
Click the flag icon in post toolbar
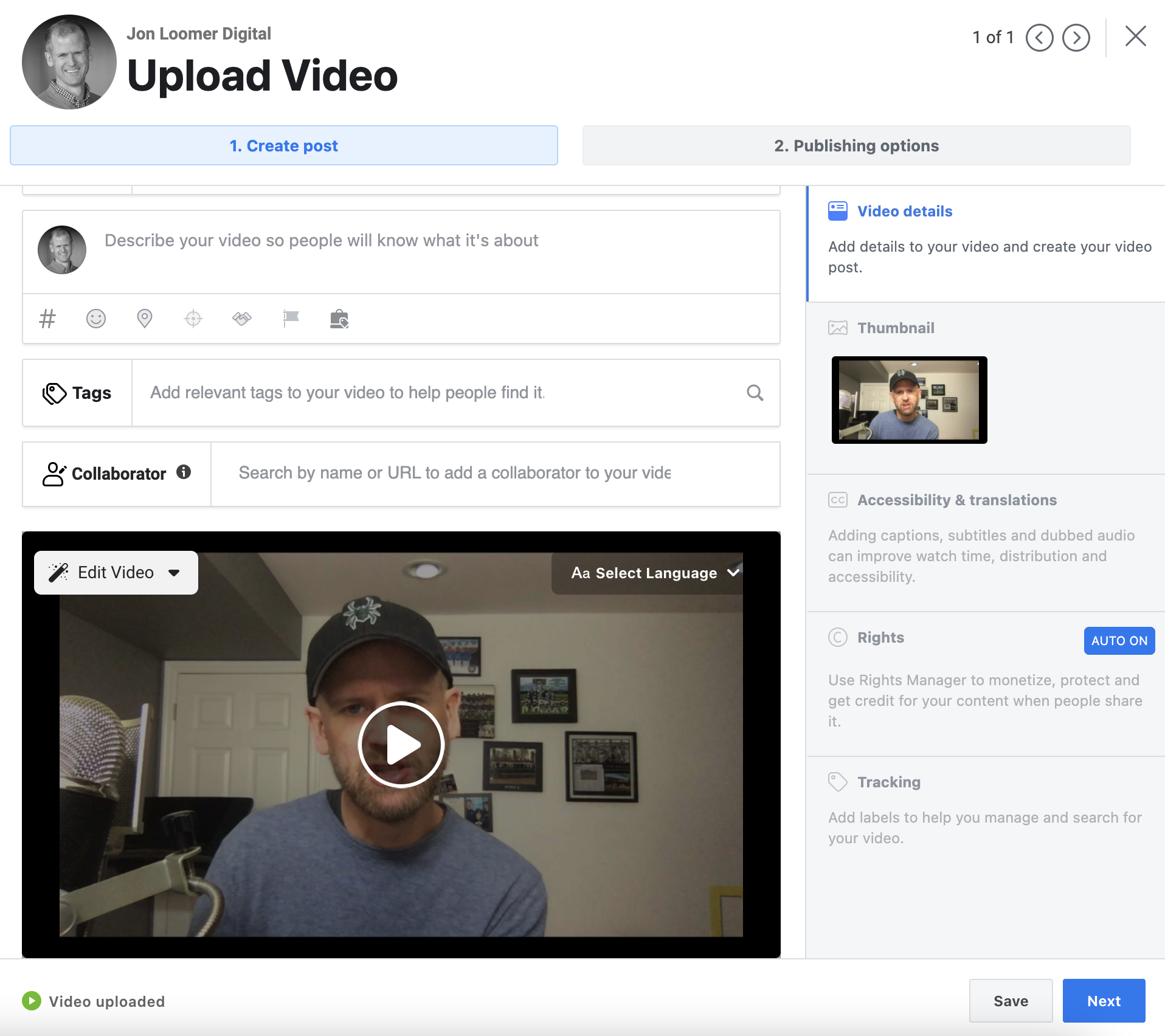click(x=291, y=319)
